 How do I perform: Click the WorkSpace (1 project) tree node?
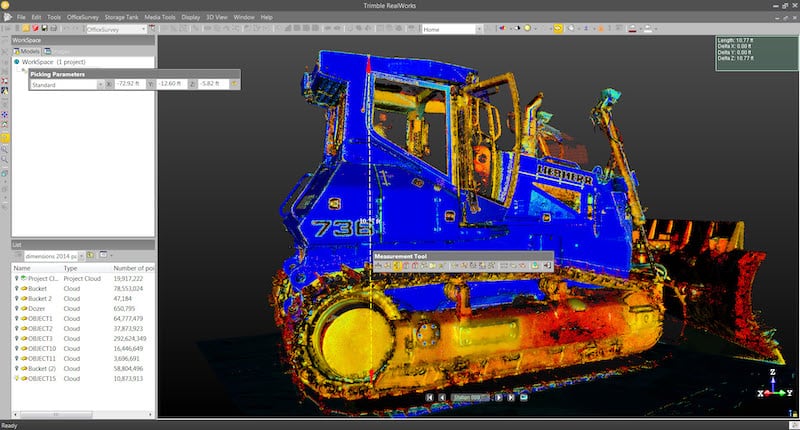tap(54, 62)
